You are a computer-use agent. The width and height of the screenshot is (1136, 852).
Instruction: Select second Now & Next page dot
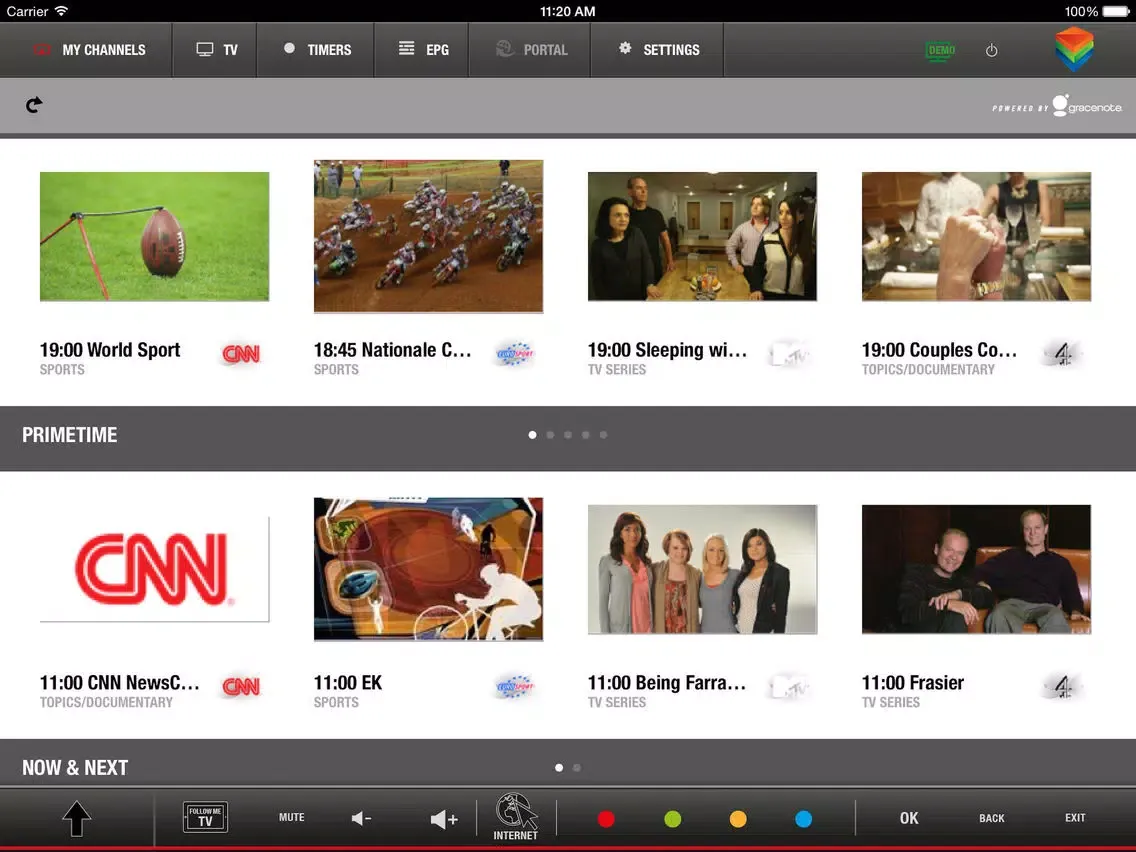coord(577,767)
